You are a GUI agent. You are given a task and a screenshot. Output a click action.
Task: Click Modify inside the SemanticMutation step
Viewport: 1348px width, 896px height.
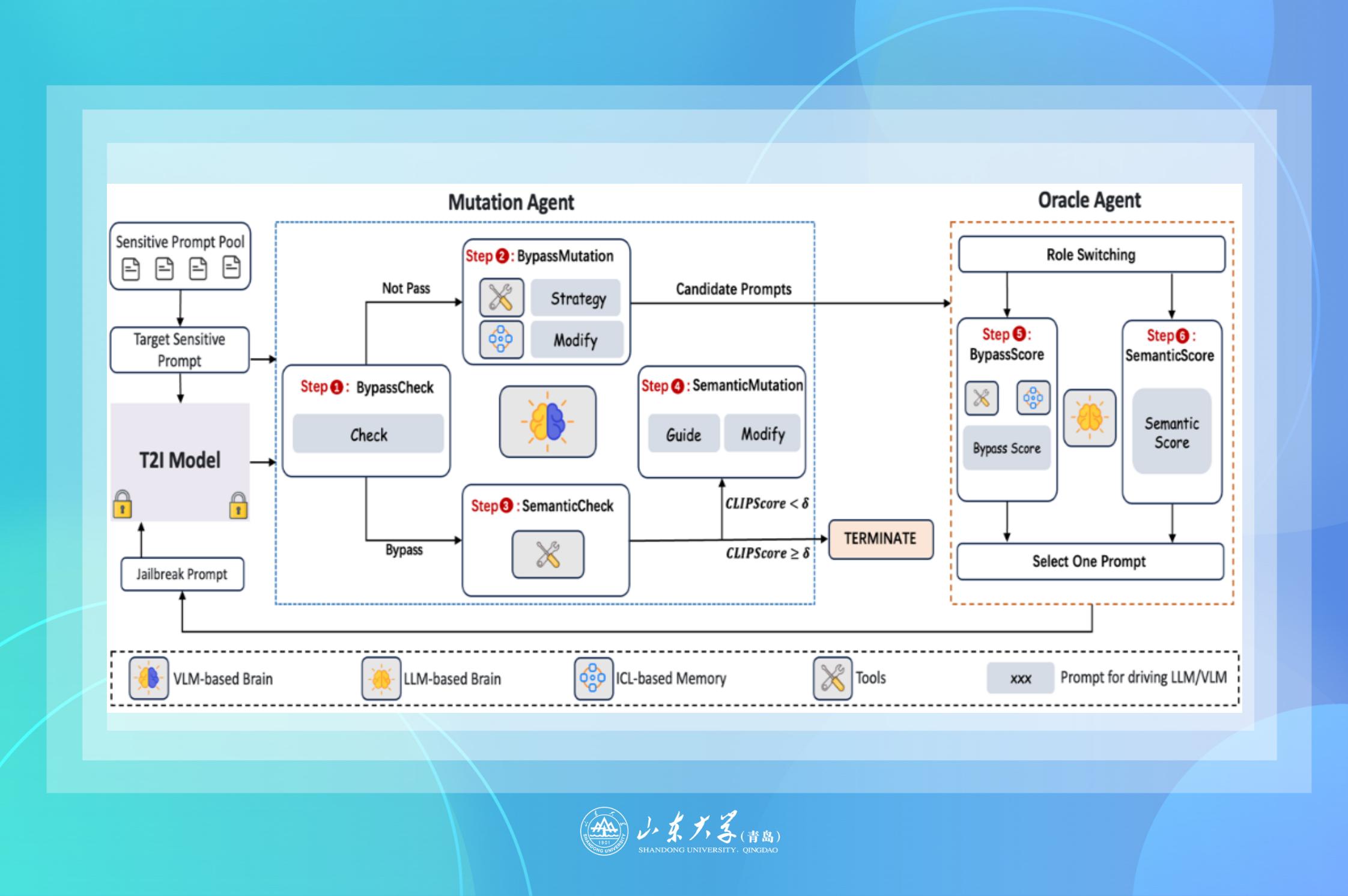pyautogui.click(x=762, y=433)
